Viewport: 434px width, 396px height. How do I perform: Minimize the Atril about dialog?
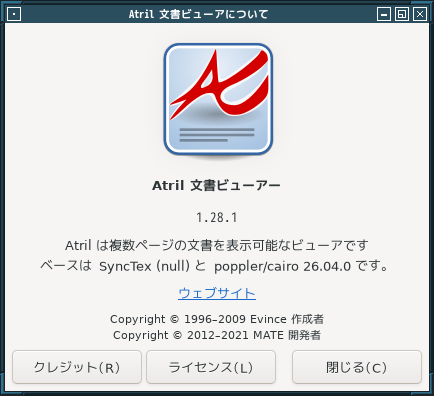click(384, 14)
